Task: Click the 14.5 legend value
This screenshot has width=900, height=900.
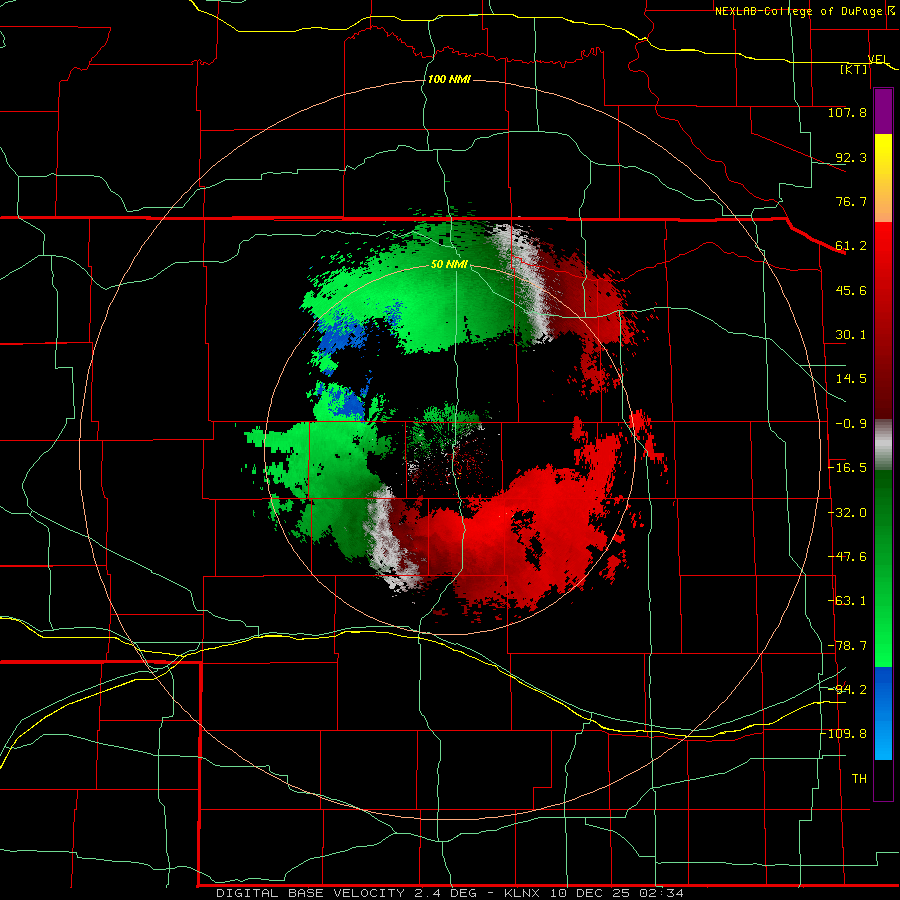Action: [x=851, y=379]
